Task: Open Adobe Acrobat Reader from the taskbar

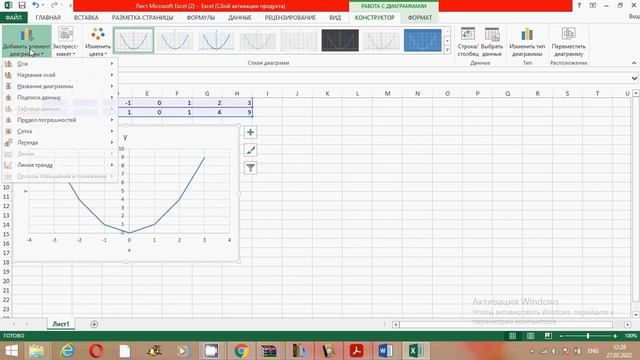Action: click(356, 351)
